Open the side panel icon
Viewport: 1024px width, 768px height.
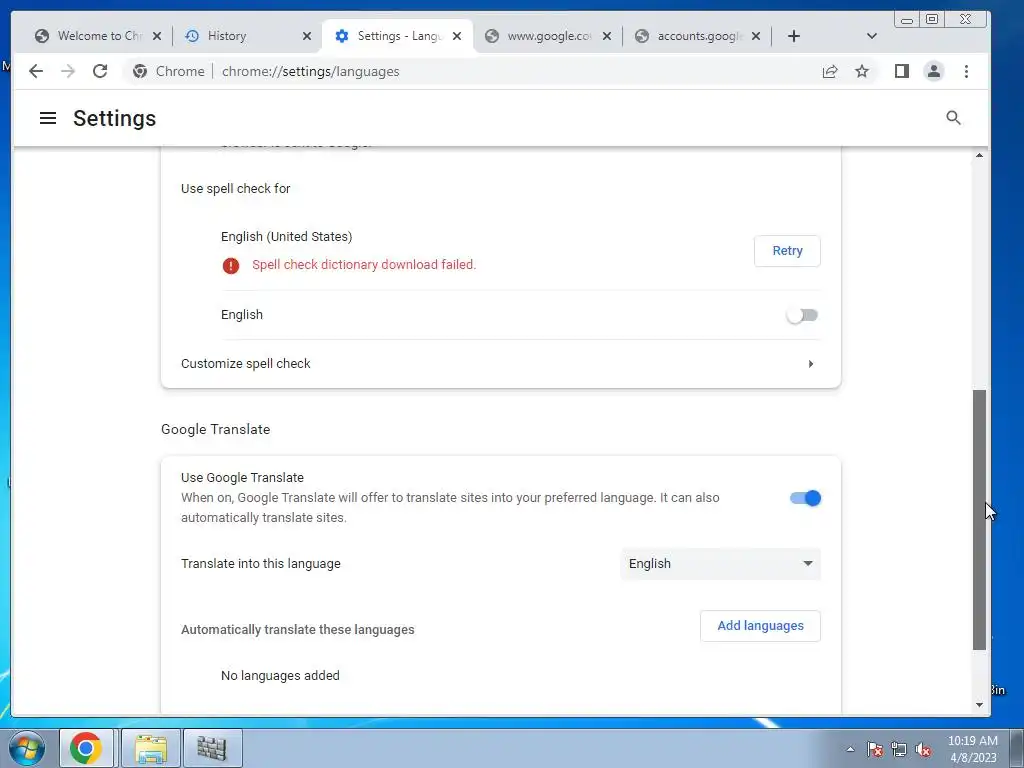pos(902,71)
